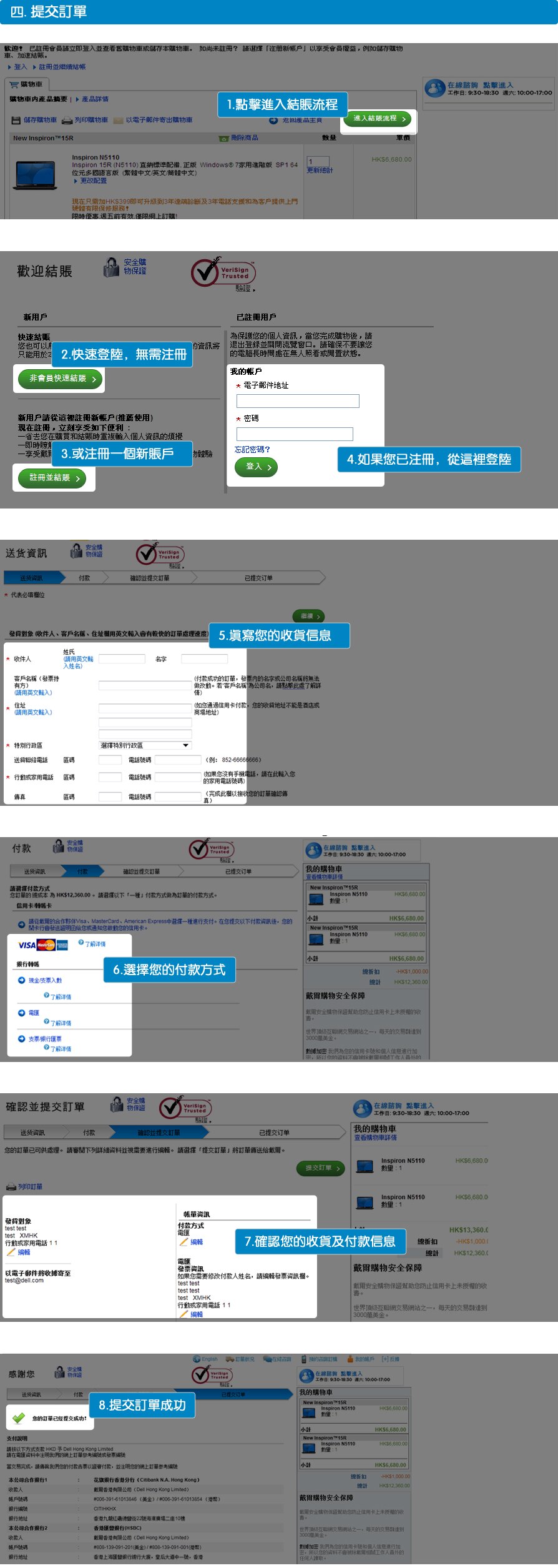Click 了解详情 help under 支票/銀行匯票
Screen dimensions: 558x1568
click(47, 1048)
